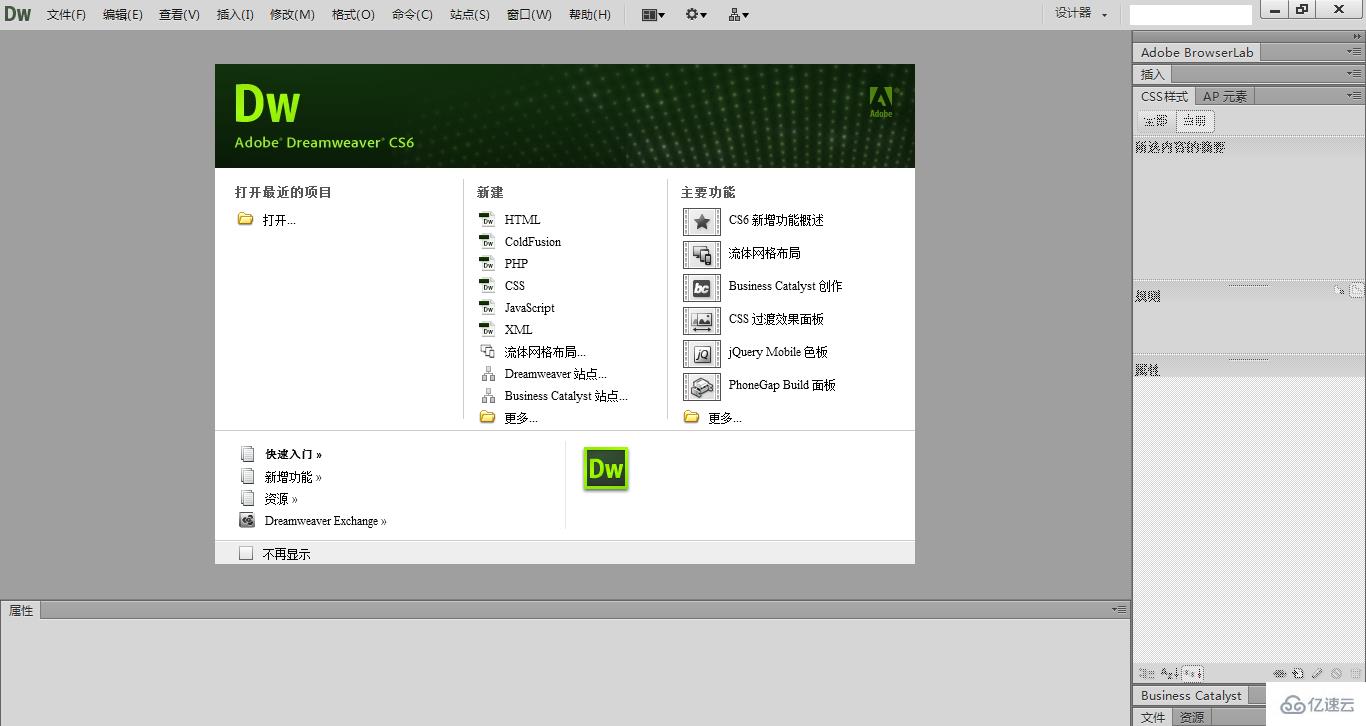This screenshot has width=1366, height=726.
Task: Open 属性 inspector panel options menu
Action: (x=1119, y=609)
